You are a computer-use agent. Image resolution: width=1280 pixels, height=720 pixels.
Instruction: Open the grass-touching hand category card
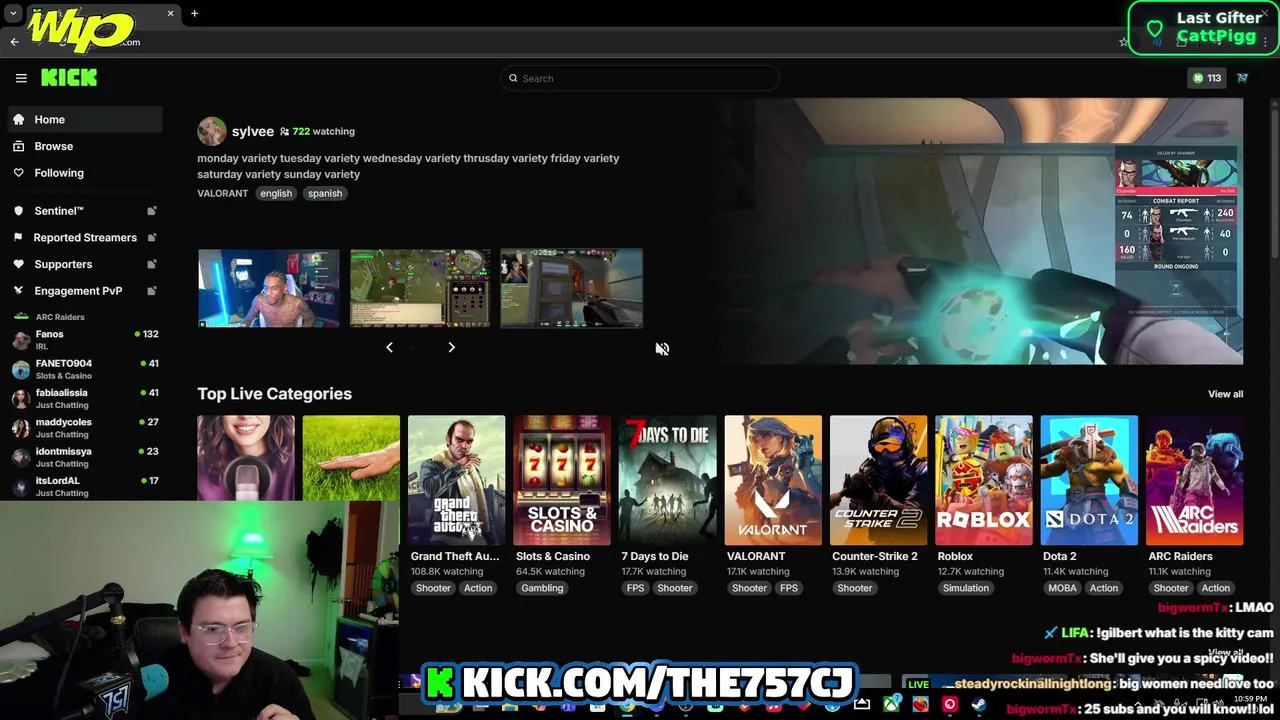351,458
